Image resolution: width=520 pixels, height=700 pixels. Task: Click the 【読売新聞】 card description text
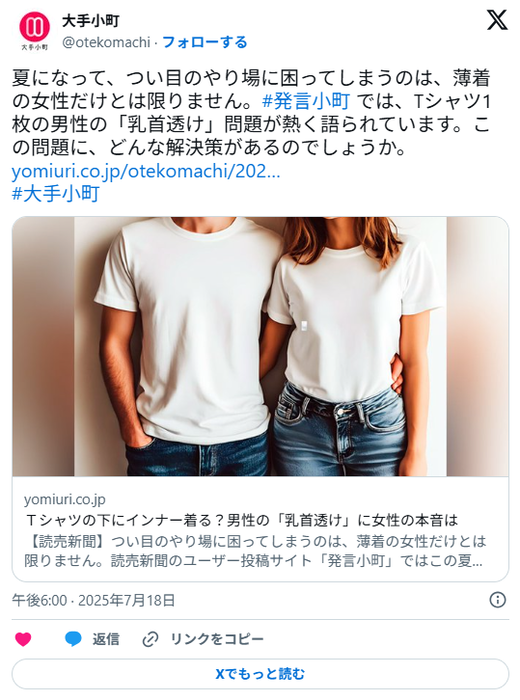(x=254, y=551)
